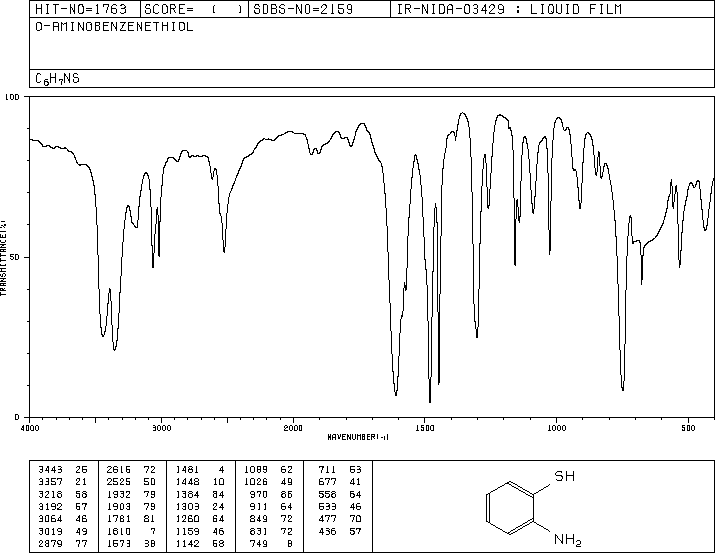
Task: Select peak table value 711
Action: pyautogui.click(x=327, y=470)
